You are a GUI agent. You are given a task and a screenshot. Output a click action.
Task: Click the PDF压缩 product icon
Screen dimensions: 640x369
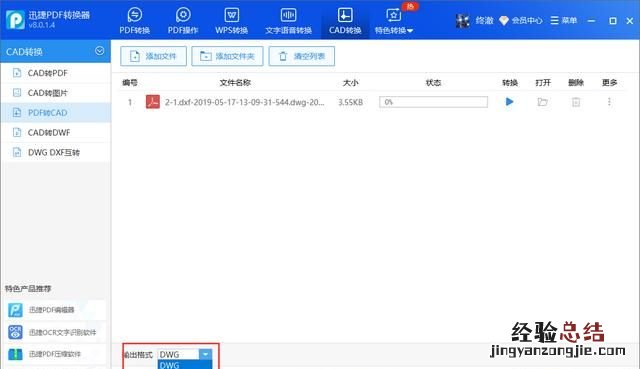(16, 354)
